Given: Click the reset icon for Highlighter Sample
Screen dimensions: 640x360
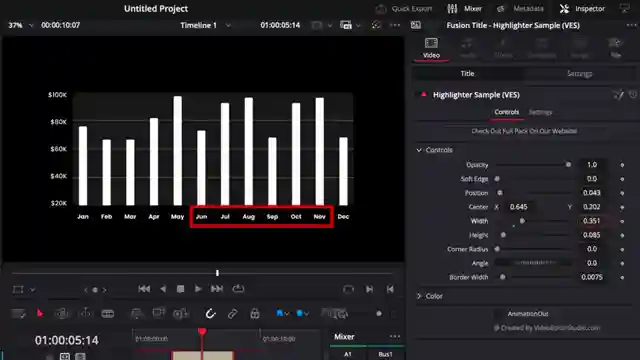Looking at the screenshot, I should 632,95.
